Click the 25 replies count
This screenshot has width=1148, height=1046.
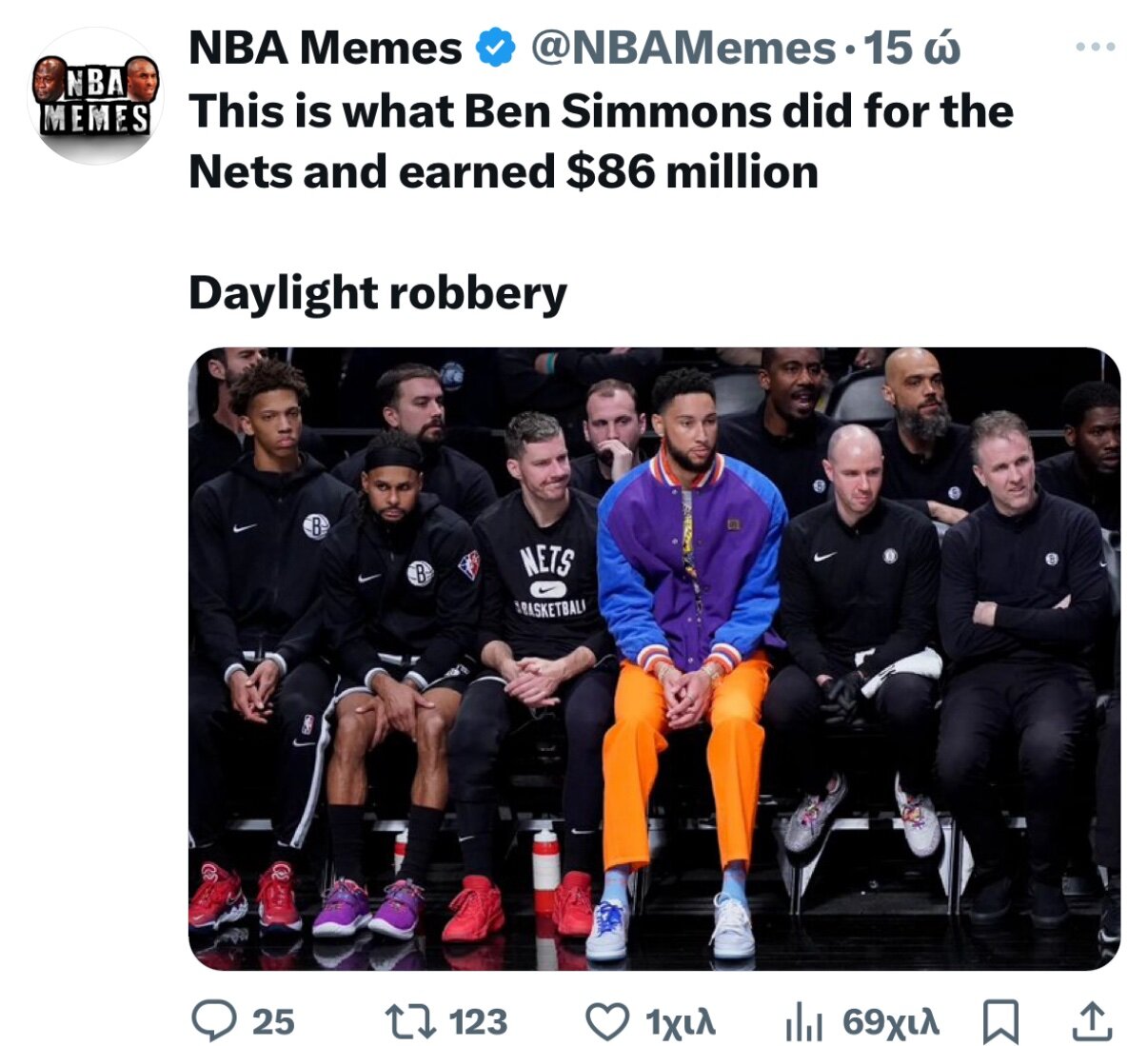click(273, 1021)
